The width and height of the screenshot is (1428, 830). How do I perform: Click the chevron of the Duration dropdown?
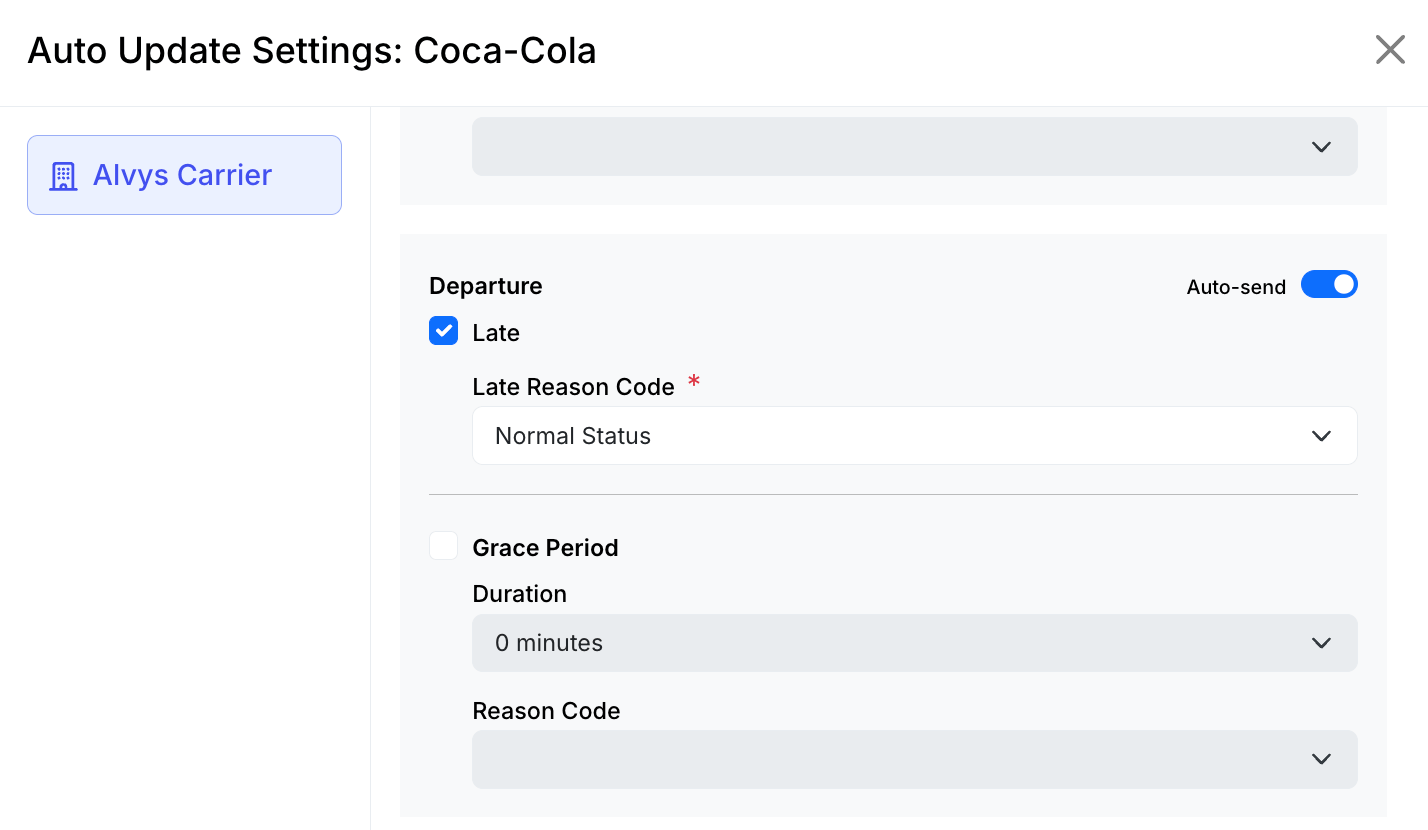1321,643
